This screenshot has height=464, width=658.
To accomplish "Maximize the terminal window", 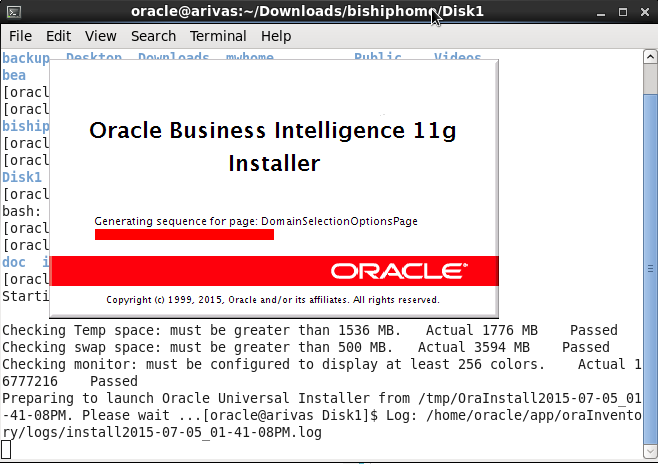I will [x=623, y=12].
